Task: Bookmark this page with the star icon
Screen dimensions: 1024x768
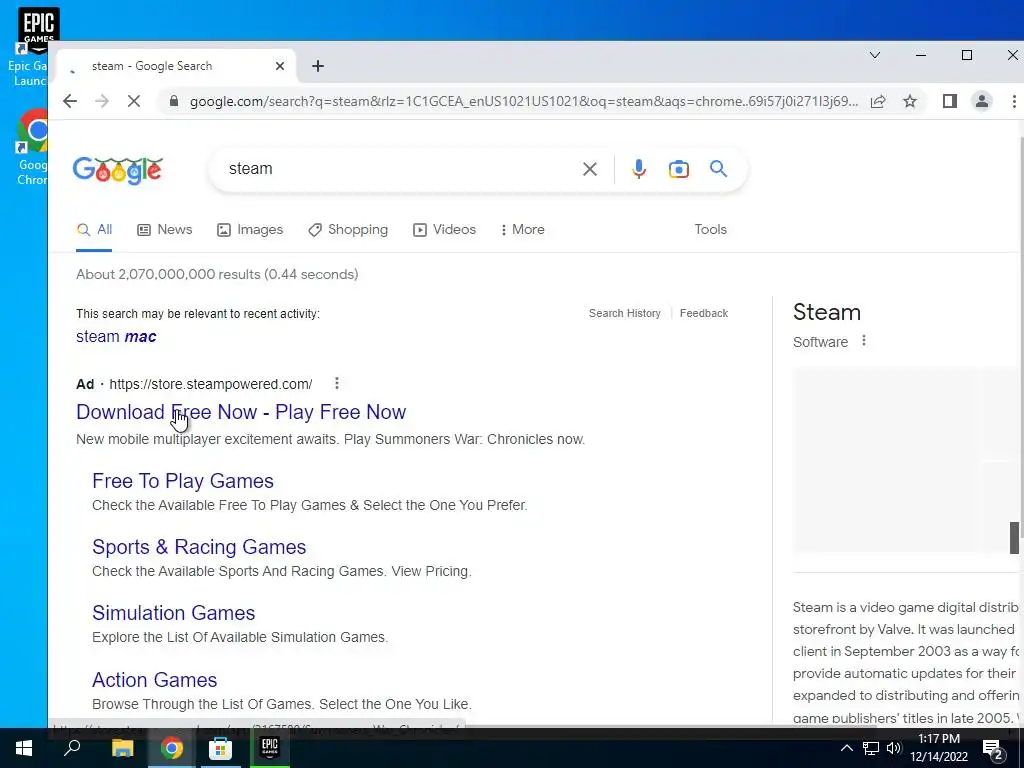Action: (x=910, y=101)
